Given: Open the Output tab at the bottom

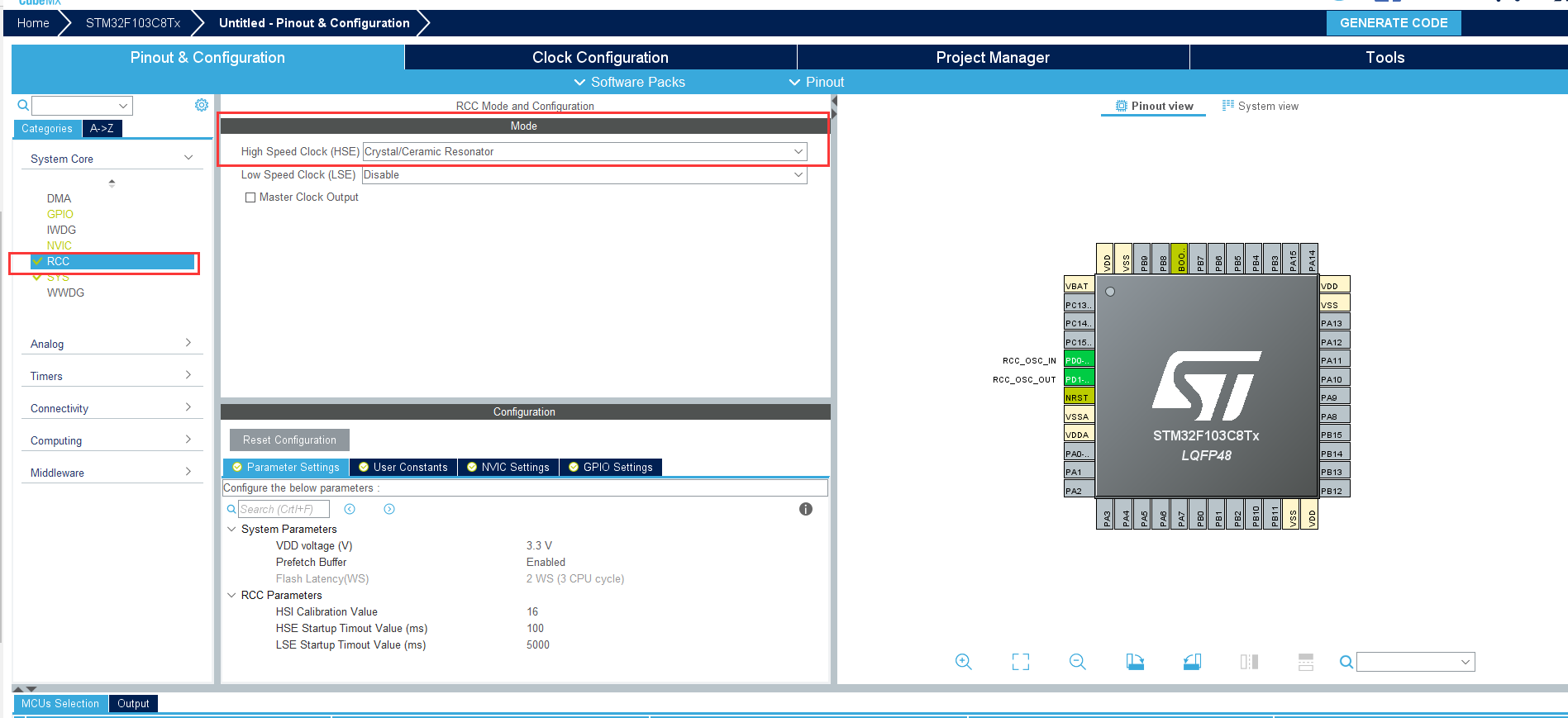Looking at the screenshot, I should (x=133, y=703).
